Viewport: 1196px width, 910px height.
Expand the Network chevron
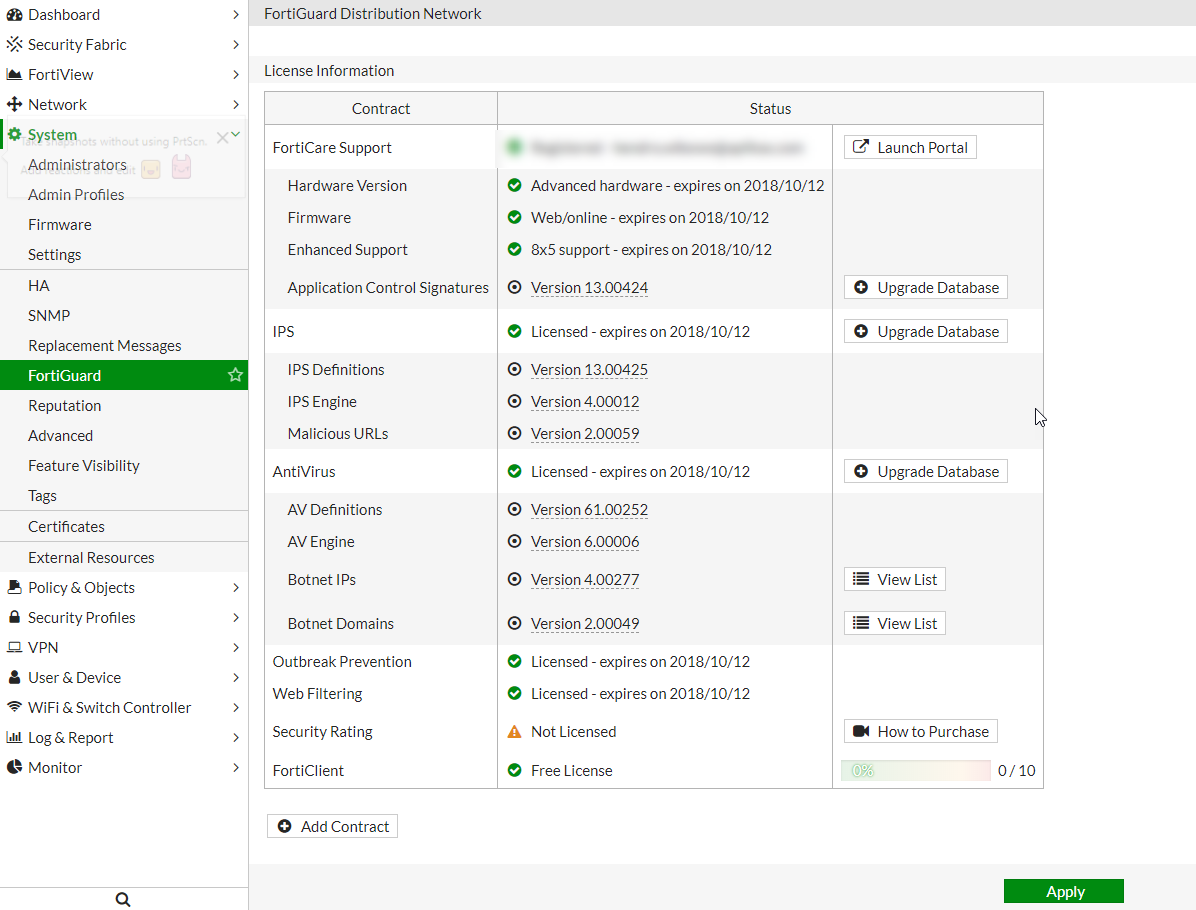236,104
